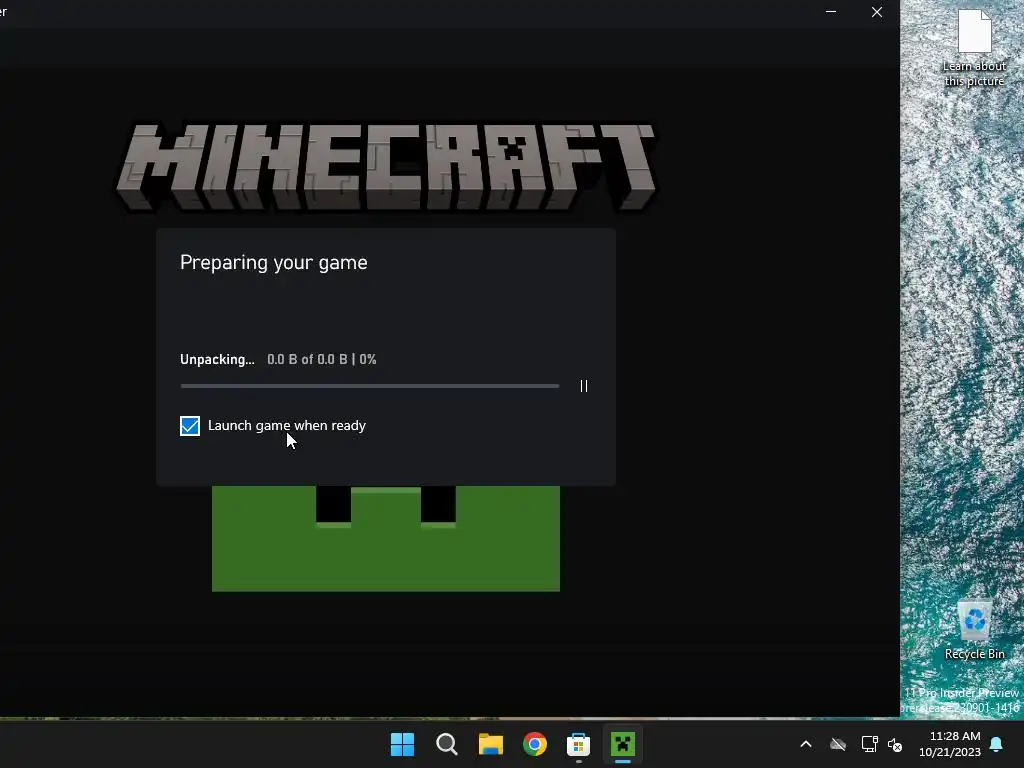Open the clock showing 11:28 AM
This screenshot has height=768, width=1024.
(x=950, y=744)
